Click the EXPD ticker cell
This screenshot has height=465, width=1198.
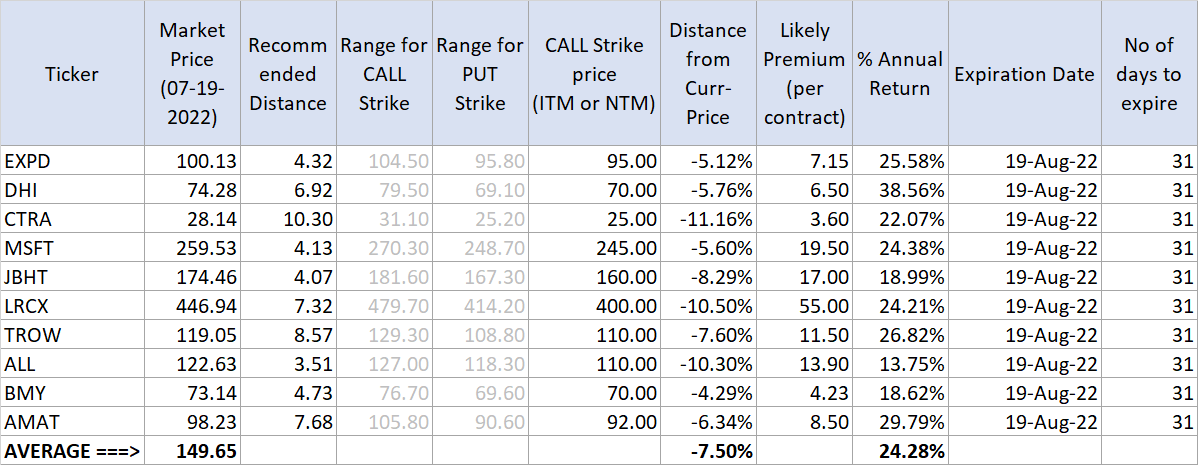pos(72,161)
